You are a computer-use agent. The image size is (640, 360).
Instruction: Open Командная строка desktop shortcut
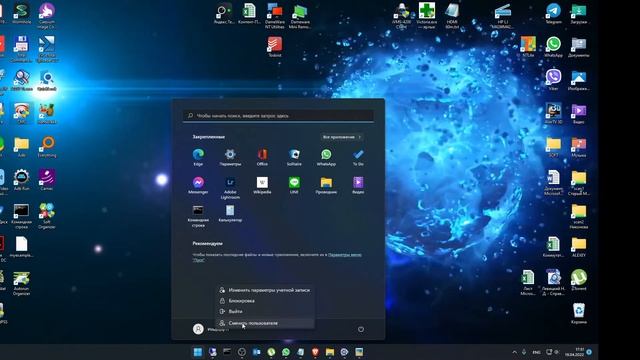(21, 216)
